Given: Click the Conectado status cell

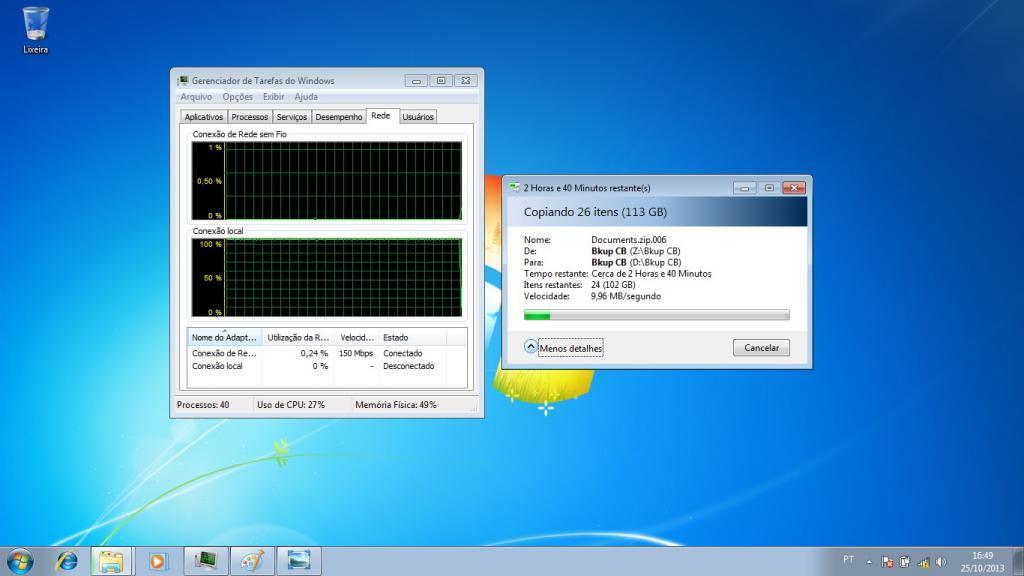Looking at the screenshot, I should (x=403, y=353).
